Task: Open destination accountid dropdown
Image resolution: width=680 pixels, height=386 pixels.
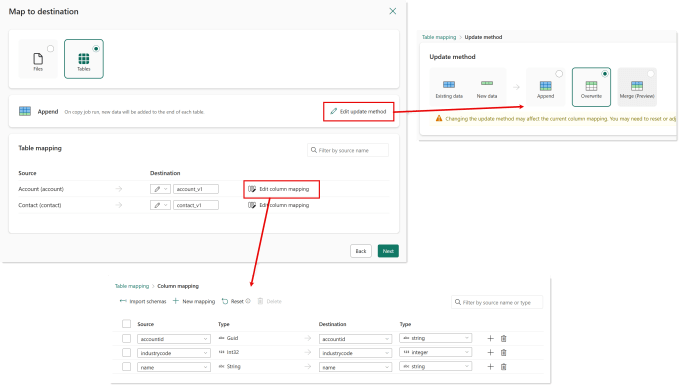Action: pos(356,339)
